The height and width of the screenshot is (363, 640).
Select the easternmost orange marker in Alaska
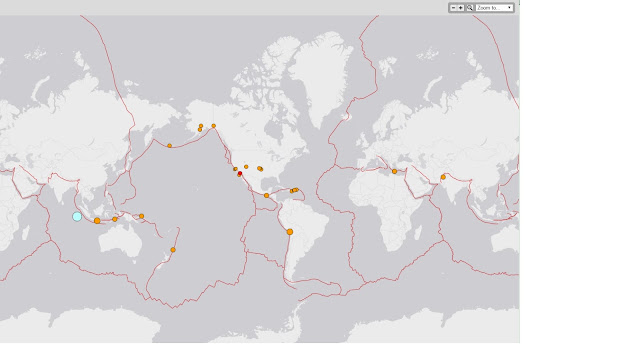(213, 126)
